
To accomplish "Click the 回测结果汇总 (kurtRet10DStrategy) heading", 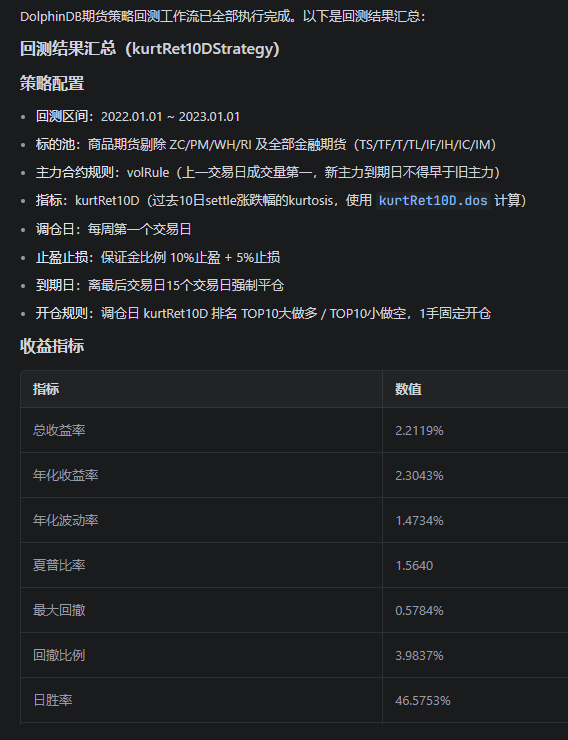I will (x=150, y=49).
